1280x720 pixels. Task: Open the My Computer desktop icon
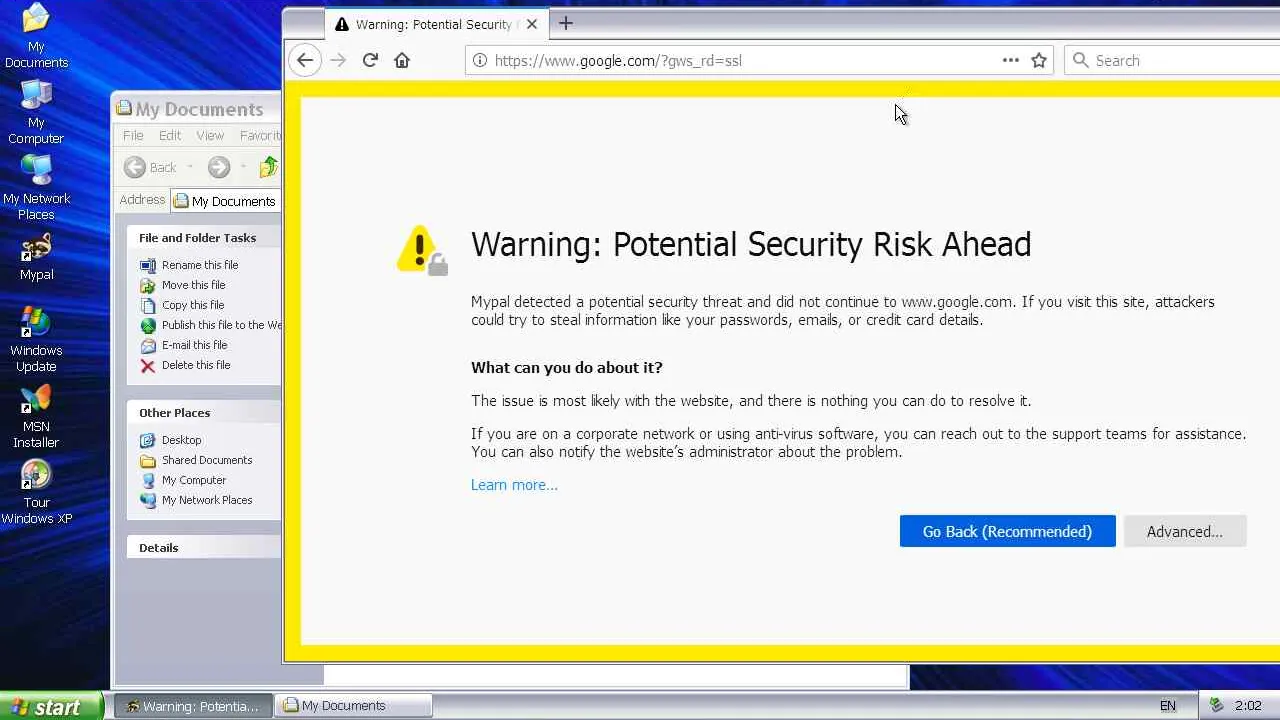coord(36,112)
